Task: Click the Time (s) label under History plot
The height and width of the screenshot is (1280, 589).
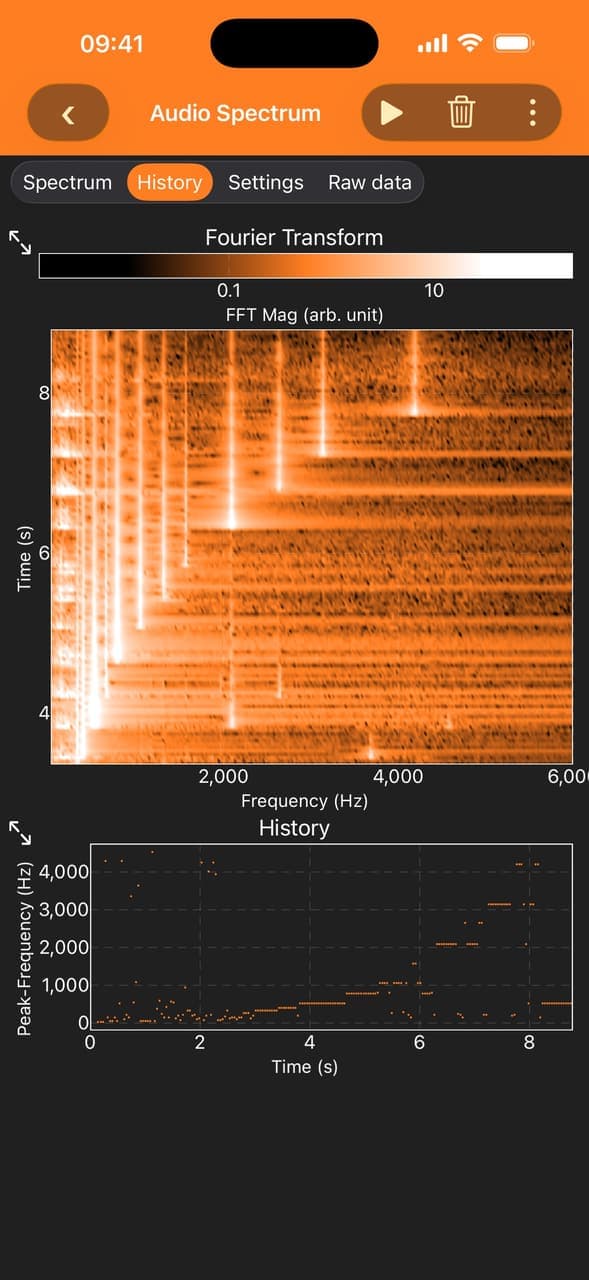Action: [305, 1067]
